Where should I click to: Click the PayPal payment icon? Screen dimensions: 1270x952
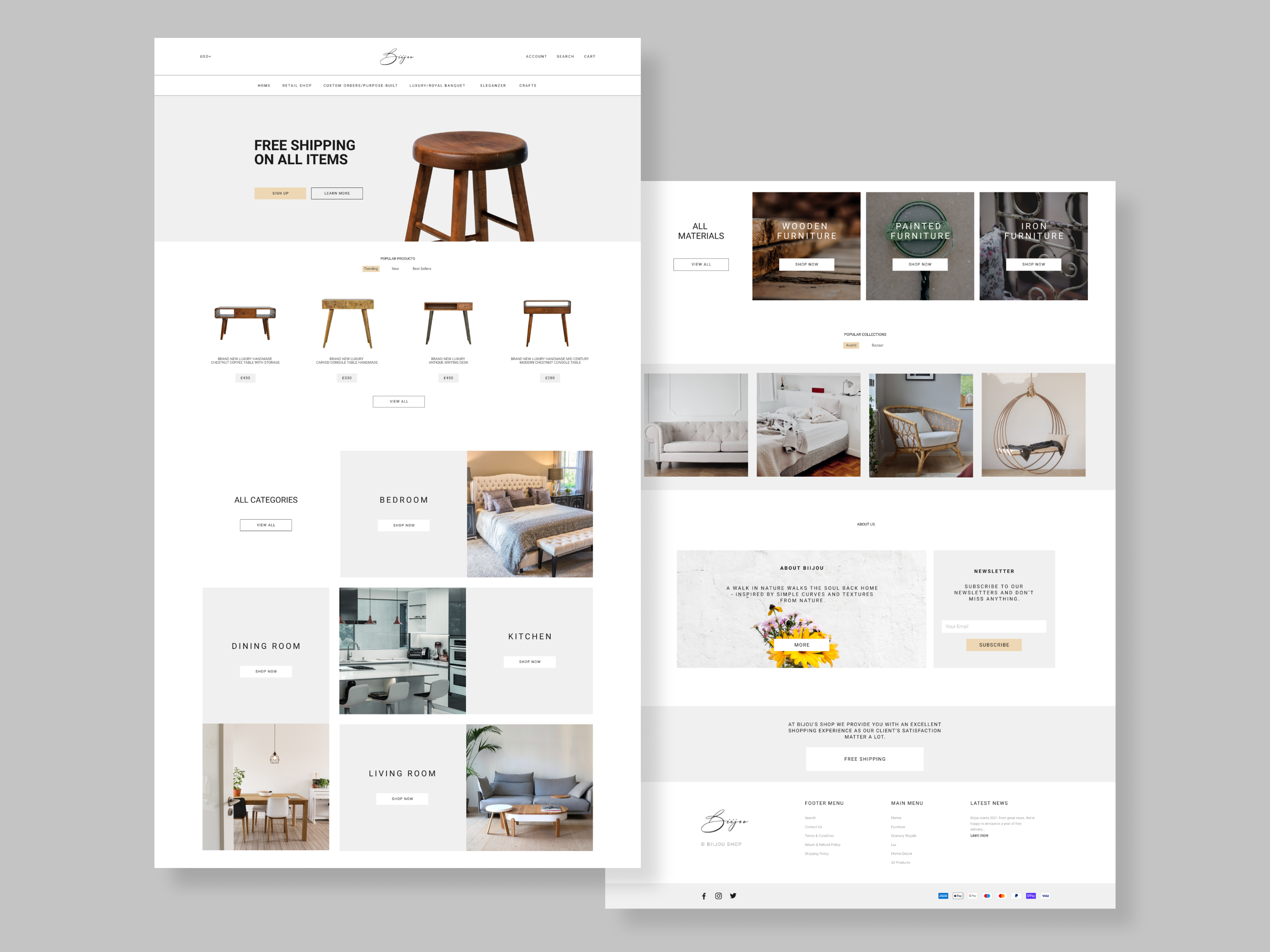point(1016,896)
